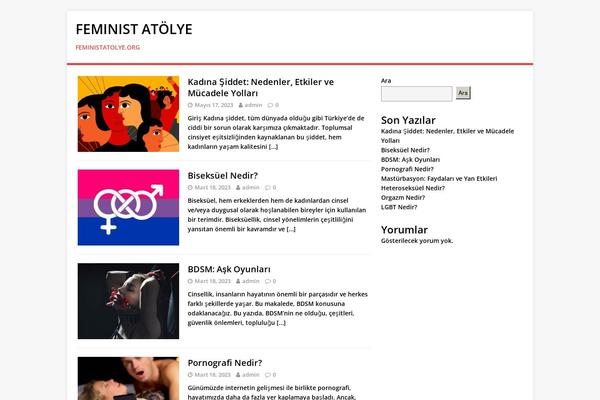Open admin author link on Biseksüel Nedir? post
The height and width of the screenshot is (400, 600).
[251, 188]
